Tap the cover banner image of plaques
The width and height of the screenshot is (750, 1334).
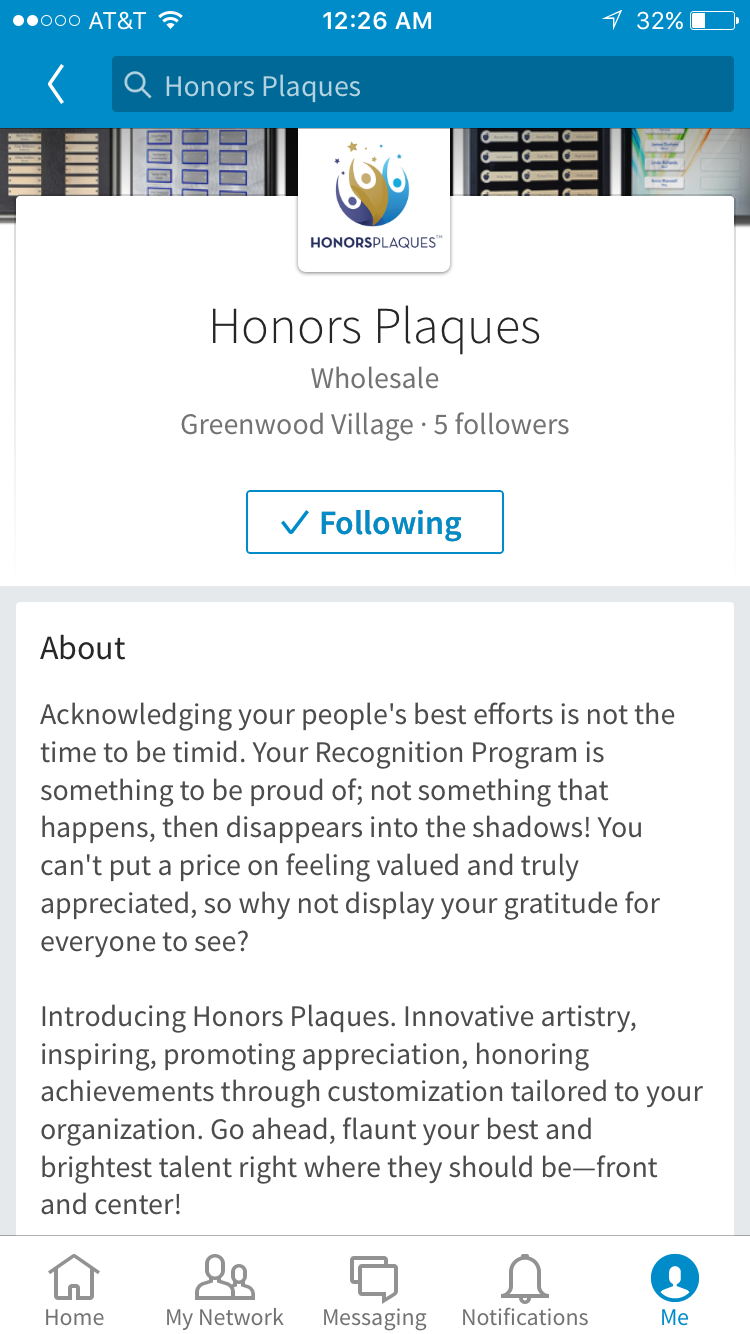click(x=150, y=160)
